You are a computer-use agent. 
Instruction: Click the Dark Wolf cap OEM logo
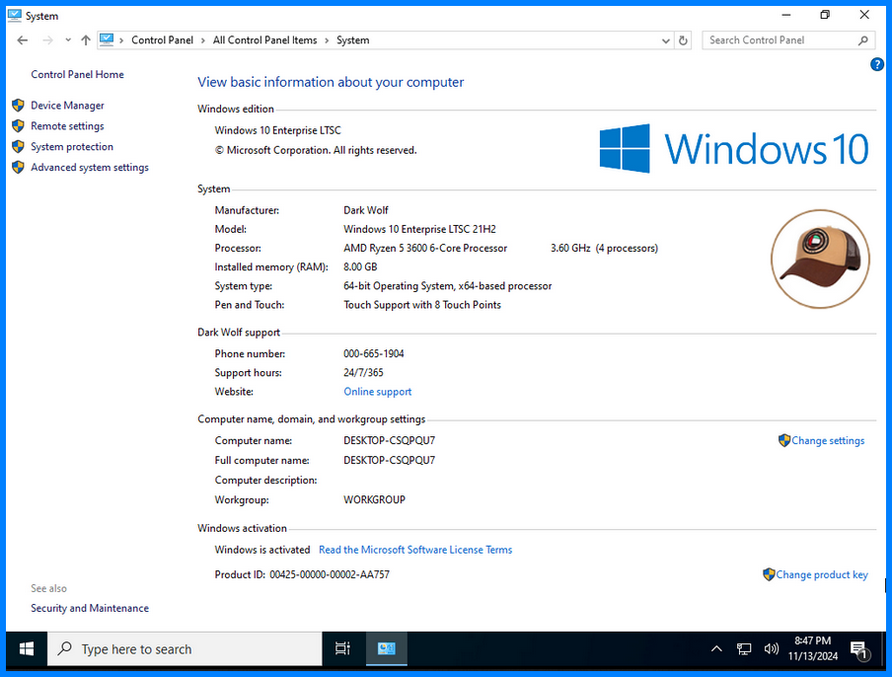[x=820, y=259]
